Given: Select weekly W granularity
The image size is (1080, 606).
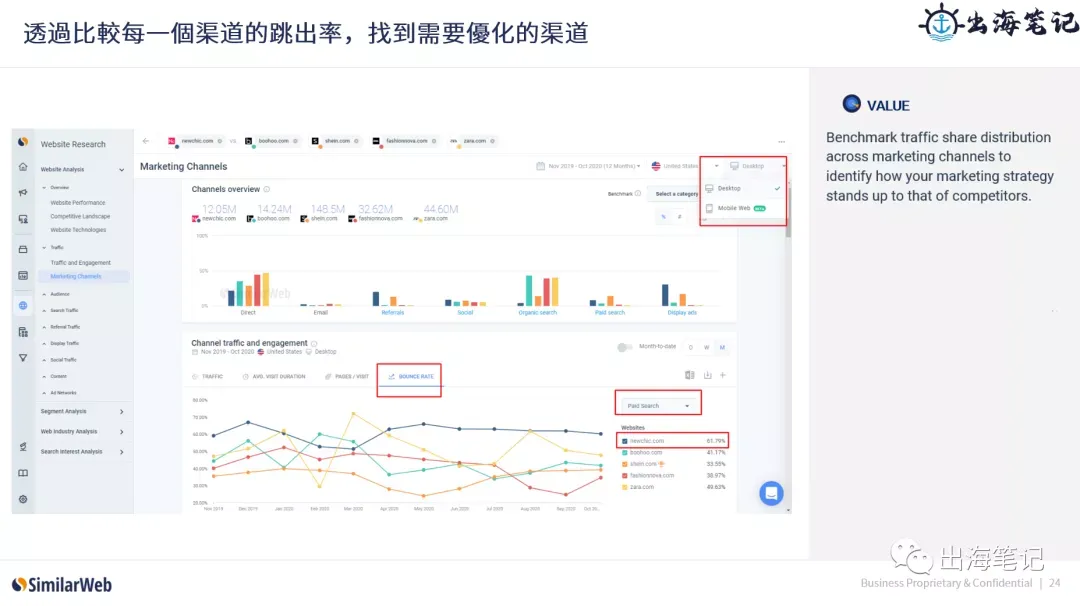Looking at the screenshot, I should click(706, 347).
